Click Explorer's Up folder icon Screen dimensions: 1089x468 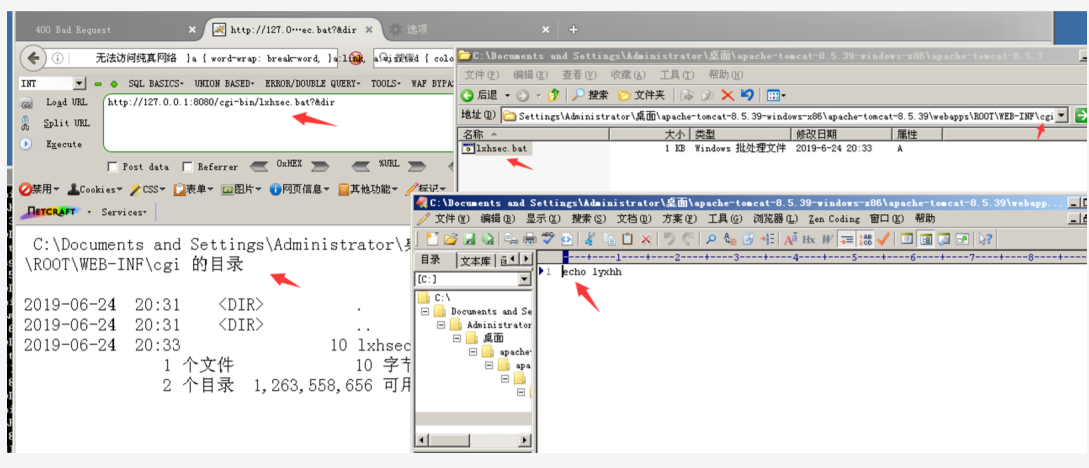[554, 95]
